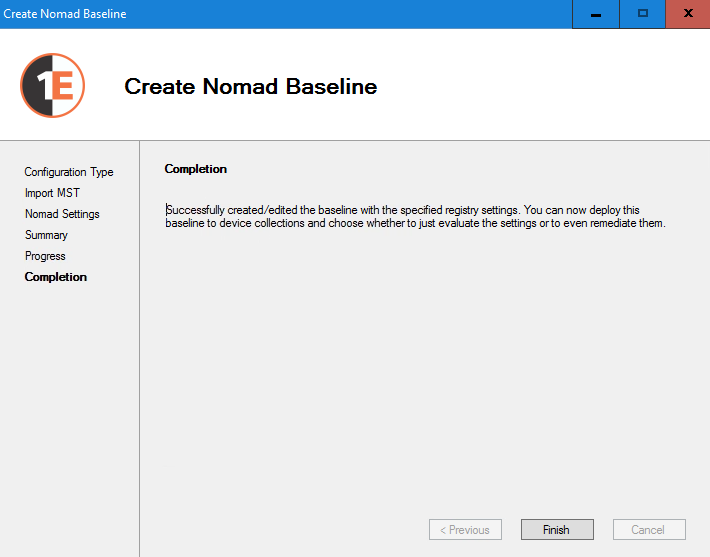The height and width of the screenshot is (557, 710).
Task: Minimize the Create Nomad Baseline window
Action: 596,14
